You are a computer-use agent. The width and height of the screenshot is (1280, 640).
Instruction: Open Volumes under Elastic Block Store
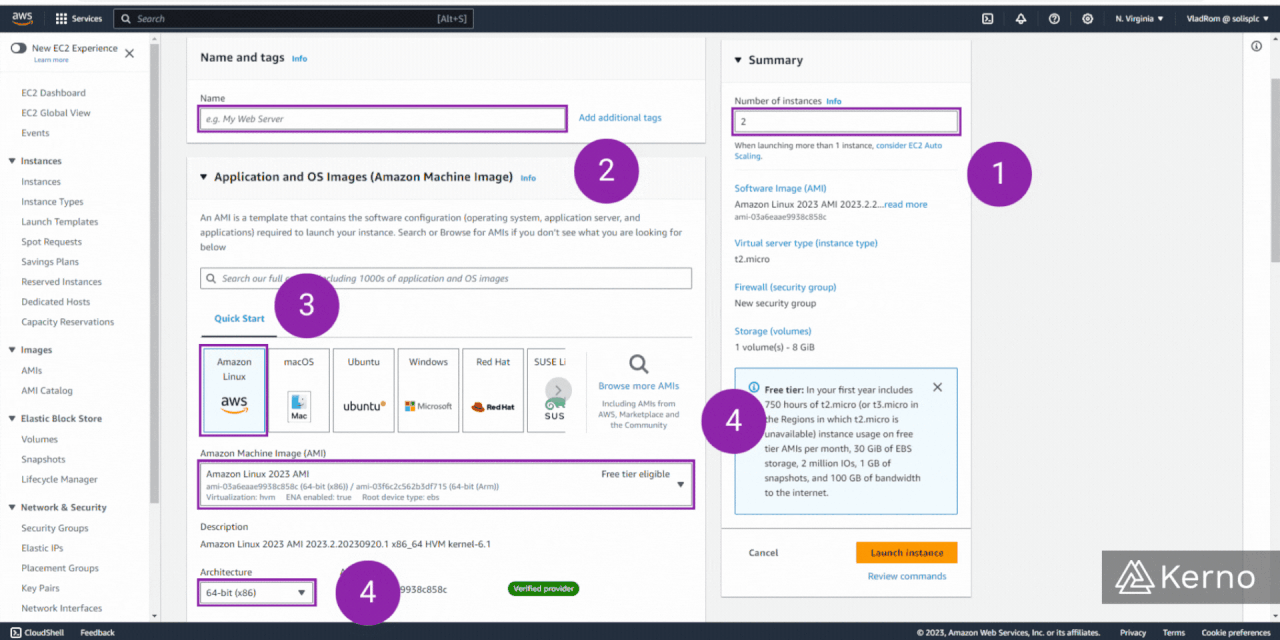[40, 439]
